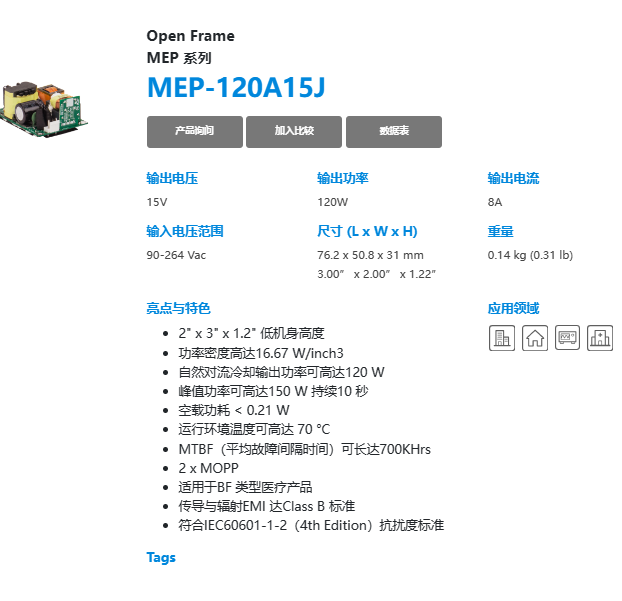The width and height of the screenshot is (622, 601).
Task: Click the MEP 系列 series label
Action: tap(179, 58)
